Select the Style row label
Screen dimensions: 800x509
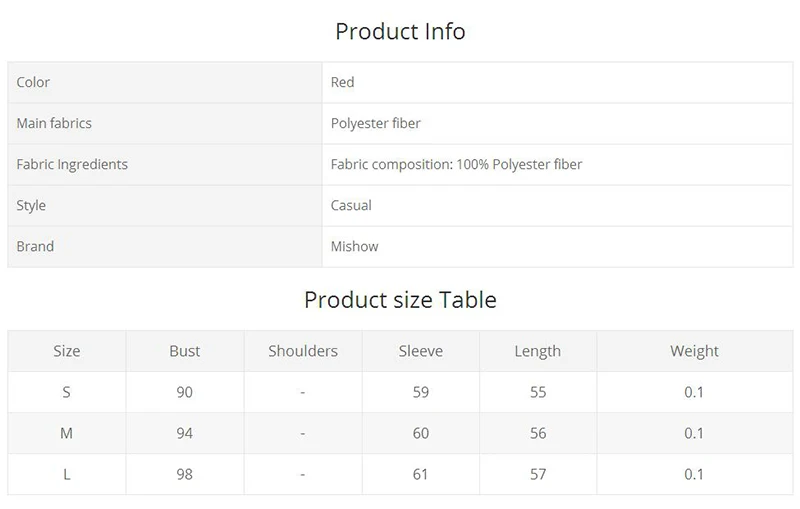pos(31,206)
